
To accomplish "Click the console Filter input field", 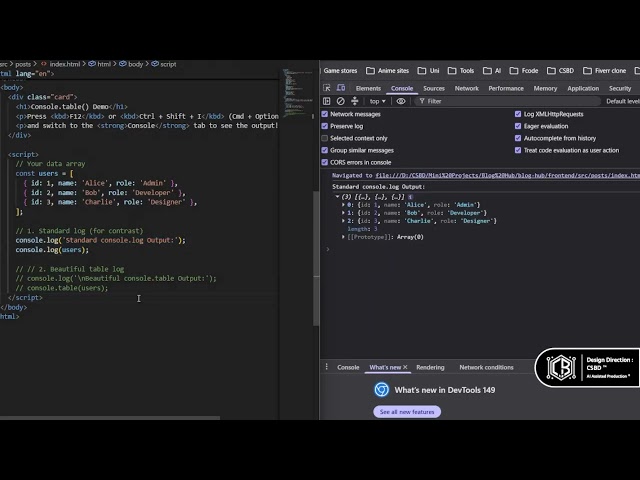I will (508, 101).
